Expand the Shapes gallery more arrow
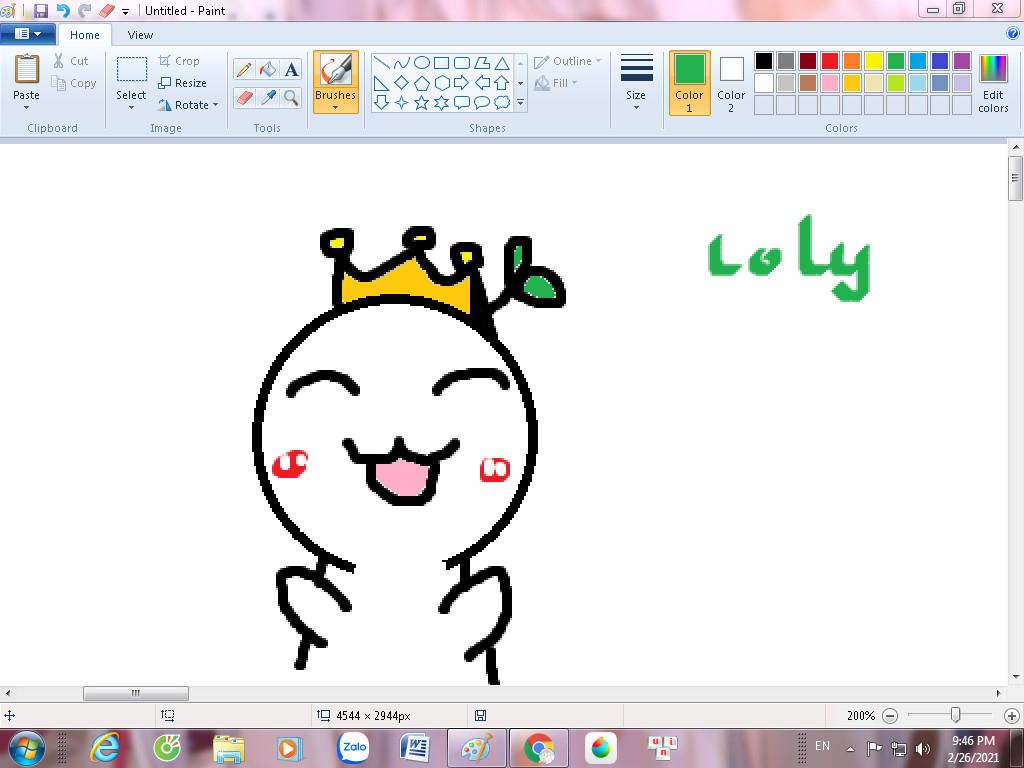 tap(520, 103)
